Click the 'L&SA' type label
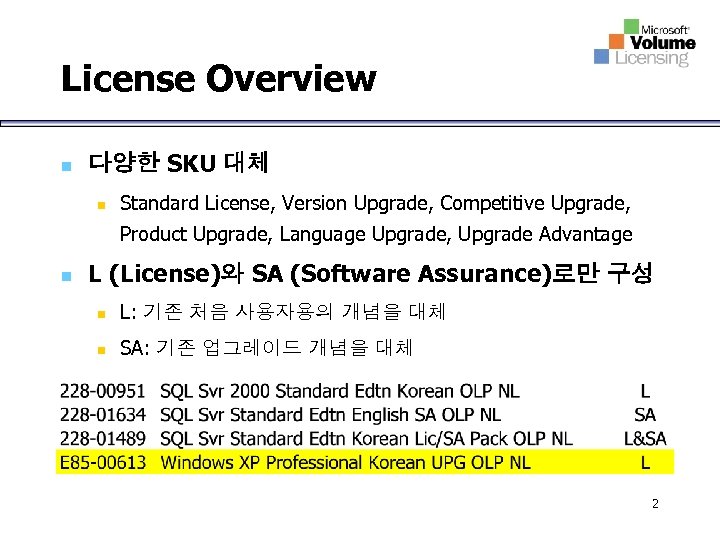Image resolution: width=720 pixels, height=540 pixels. (x=645, y=439)
